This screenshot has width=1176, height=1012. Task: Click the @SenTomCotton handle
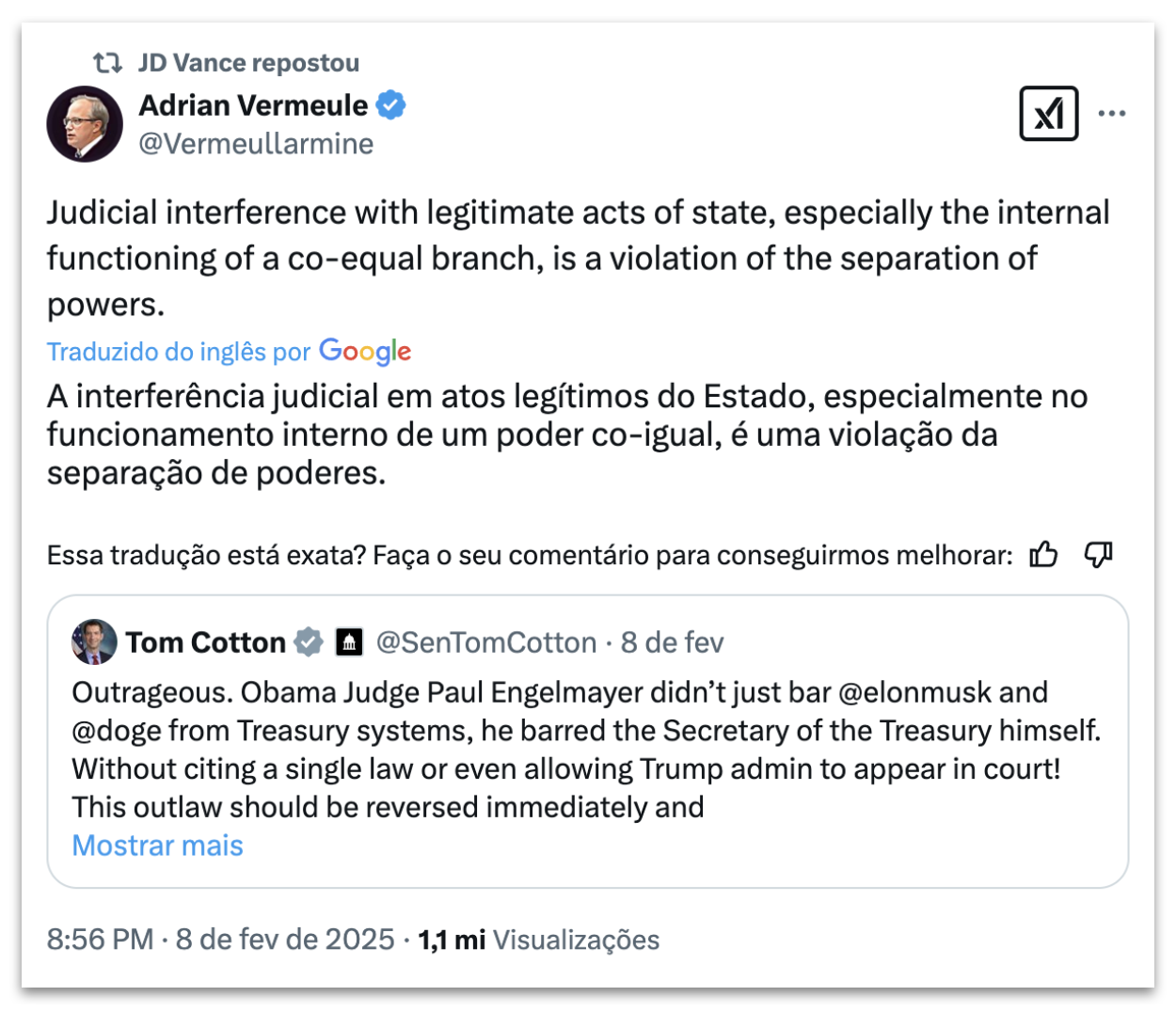tap(486, 642)
